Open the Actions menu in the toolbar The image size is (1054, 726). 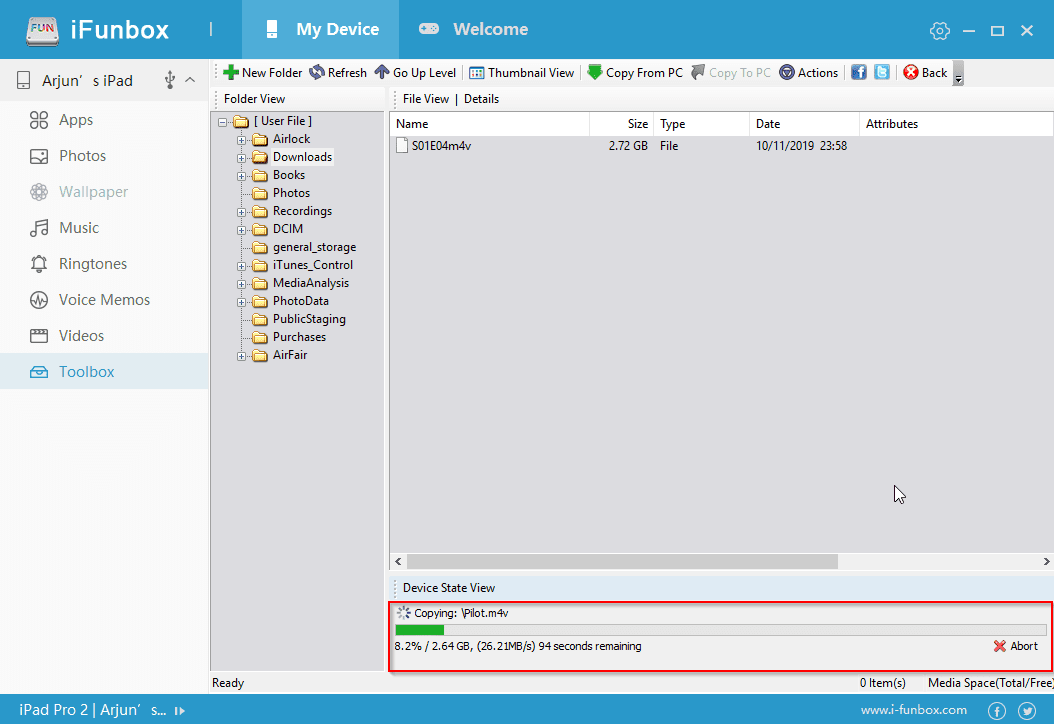point(809,73)
